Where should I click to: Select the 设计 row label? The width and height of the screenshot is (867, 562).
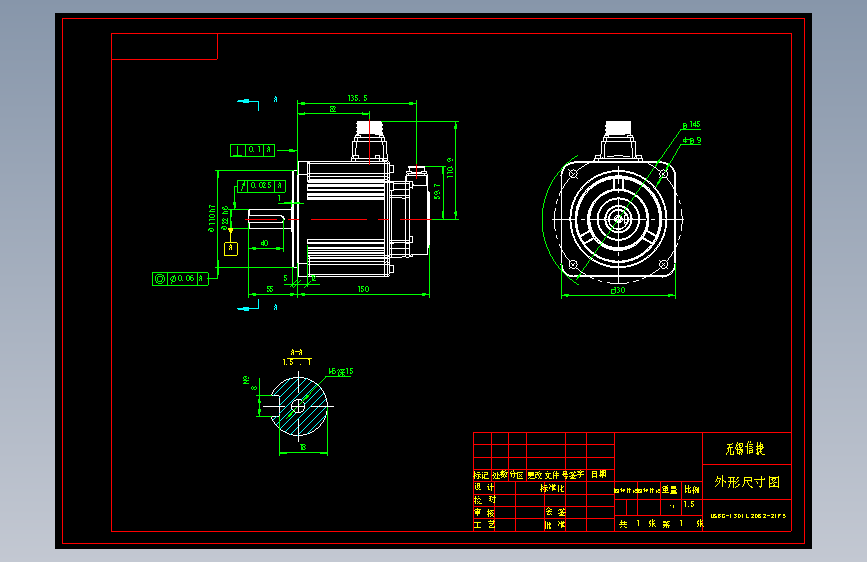pyautogui.click(x=484, y=487)
